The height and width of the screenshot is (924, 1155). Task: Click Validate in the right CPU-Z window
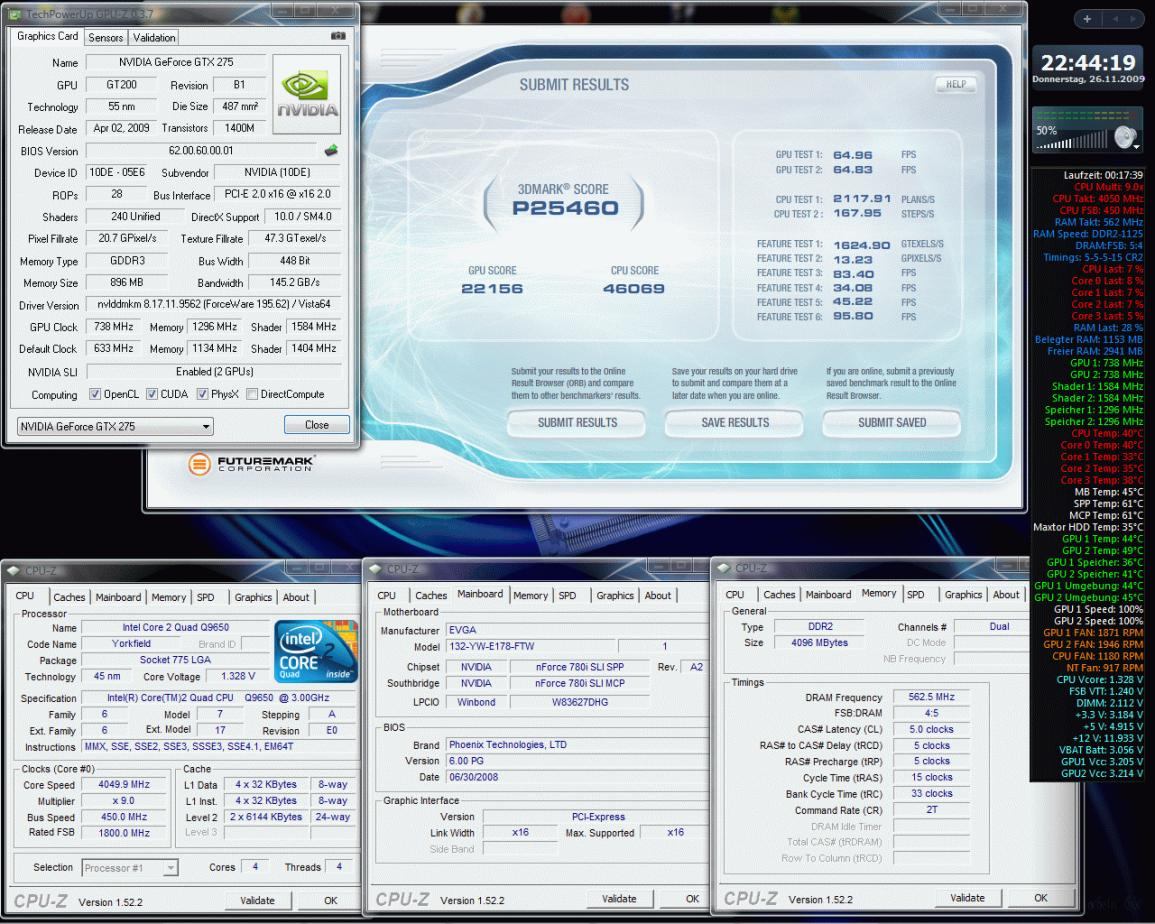[967, 897]
